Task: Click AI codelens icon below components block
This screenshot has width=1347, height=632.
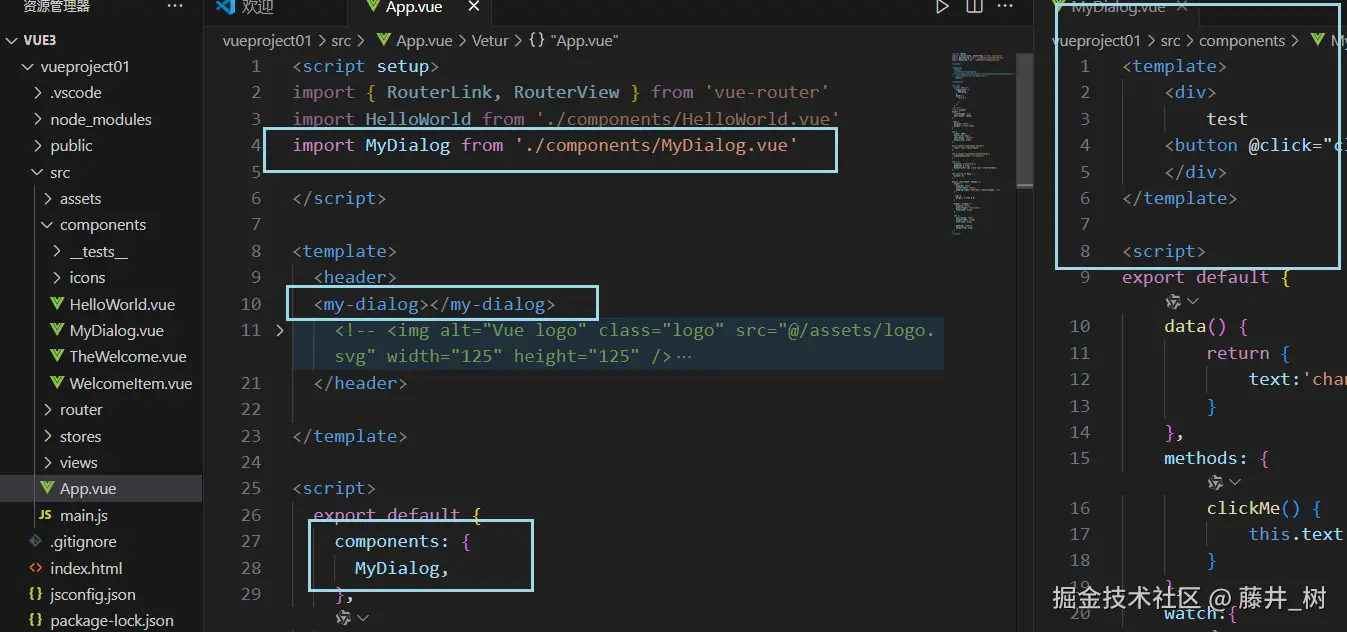Action: 344,619
